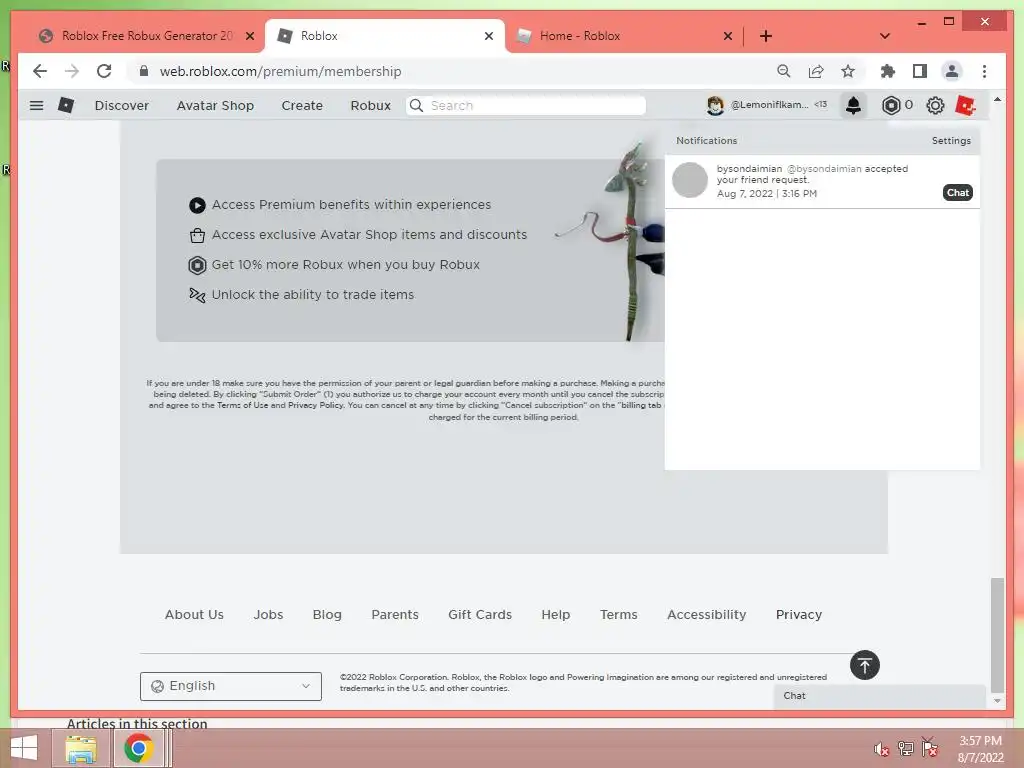Click the red Roblox studio icon
Image resolution: width=1024 pixels, height=768 pixels.
965,105
